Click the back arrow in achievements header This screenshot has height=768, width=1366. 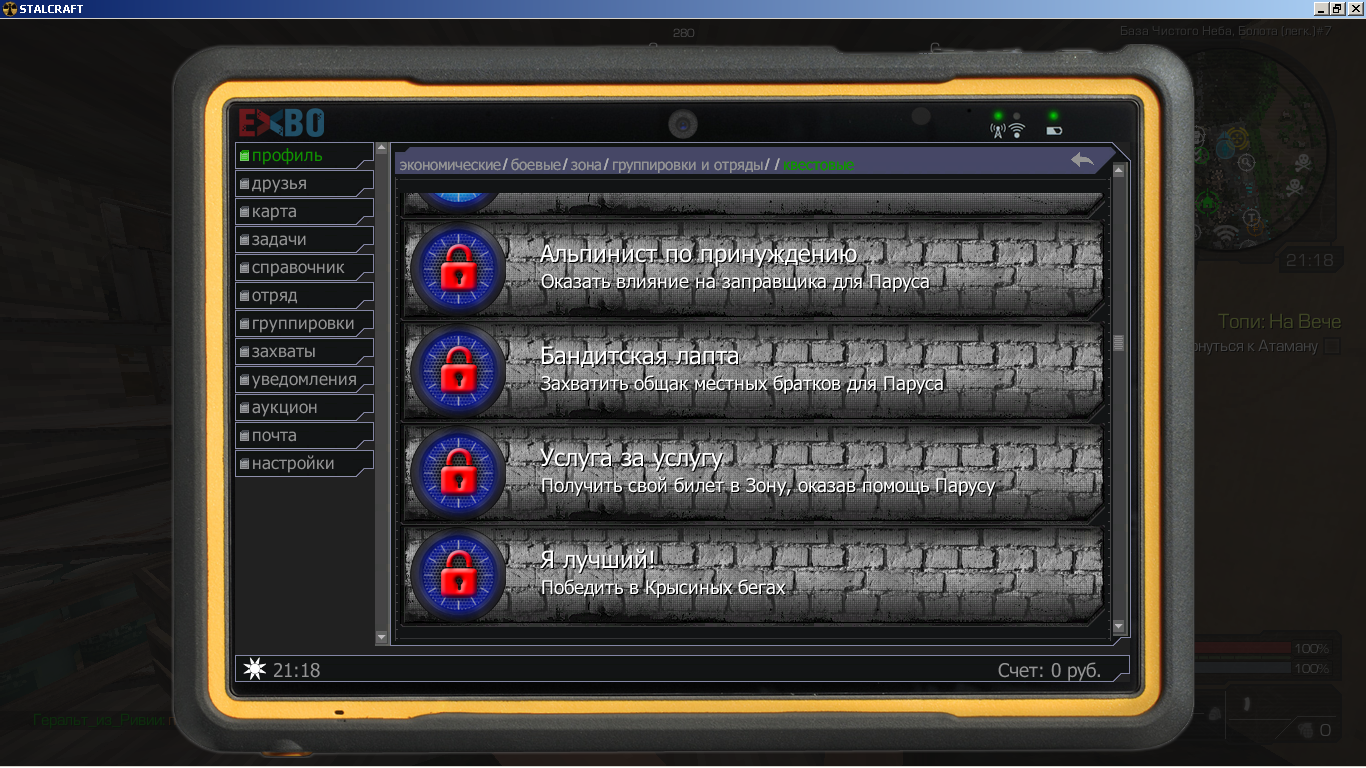pyautogui.click(x=1082, y=160)
